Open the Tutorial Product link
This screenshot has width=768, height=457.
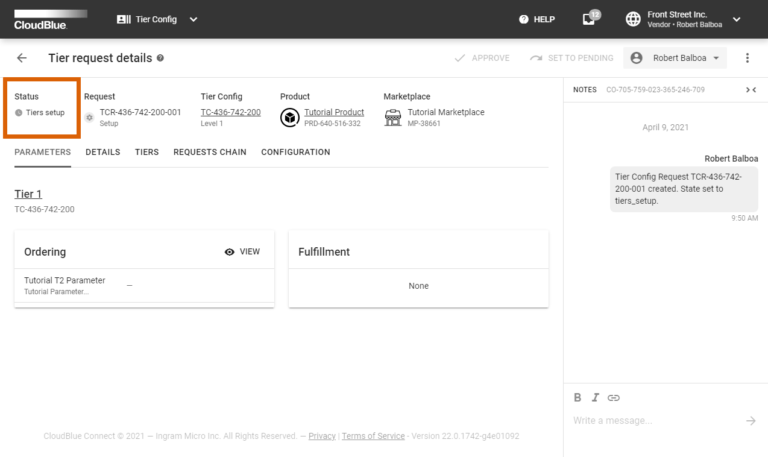click(x=334, y=112)
